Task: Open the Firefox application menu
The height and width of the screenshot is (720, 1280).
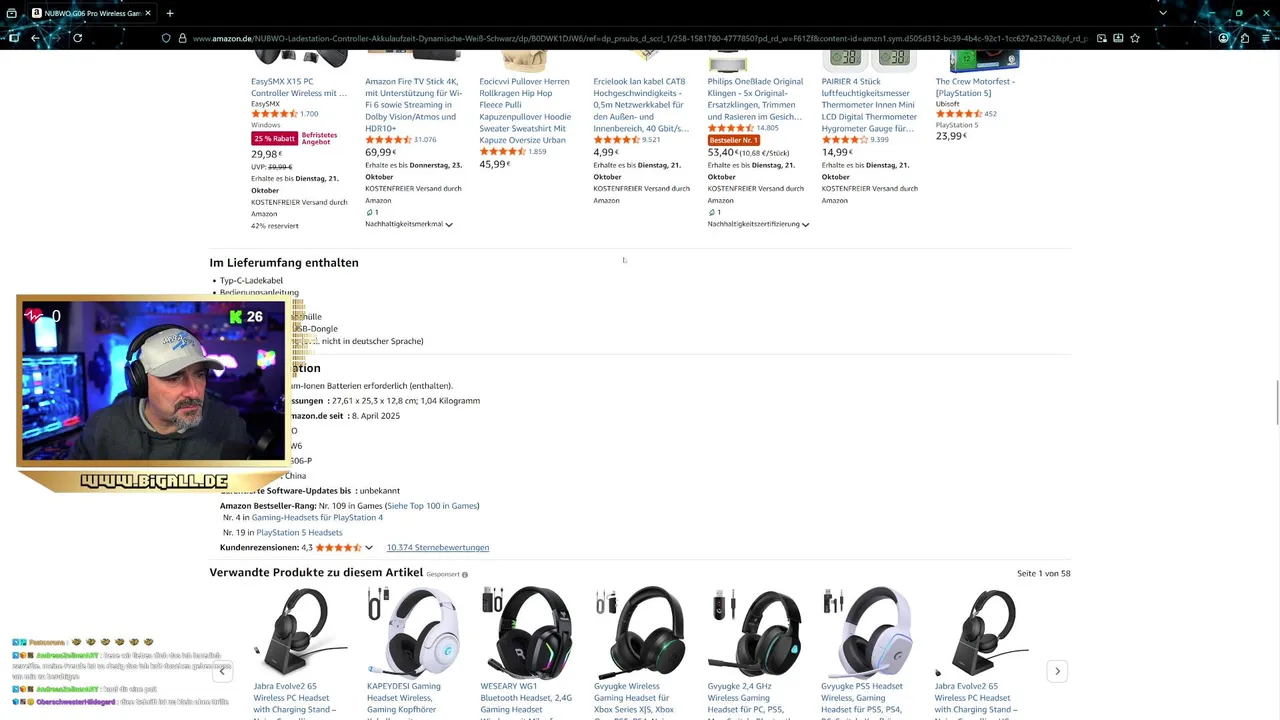Action: point(1265,38)
